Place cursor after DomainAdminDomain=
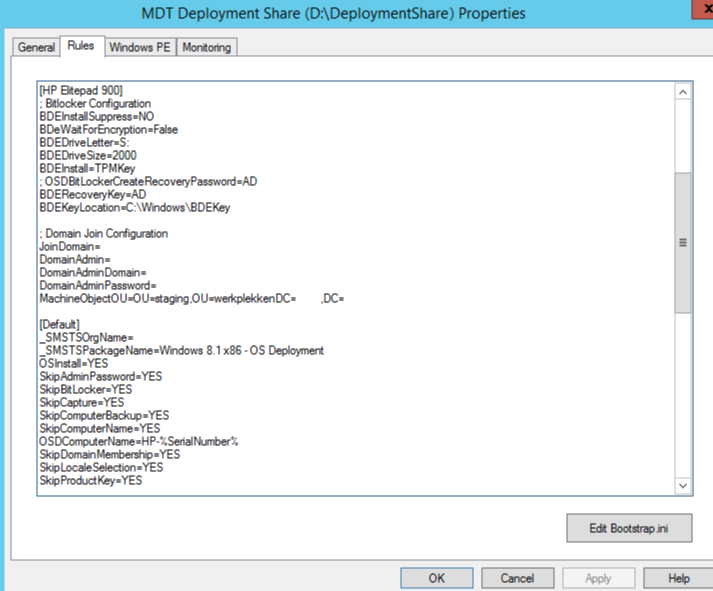This screenshot has height=591, width=713. 147,272
